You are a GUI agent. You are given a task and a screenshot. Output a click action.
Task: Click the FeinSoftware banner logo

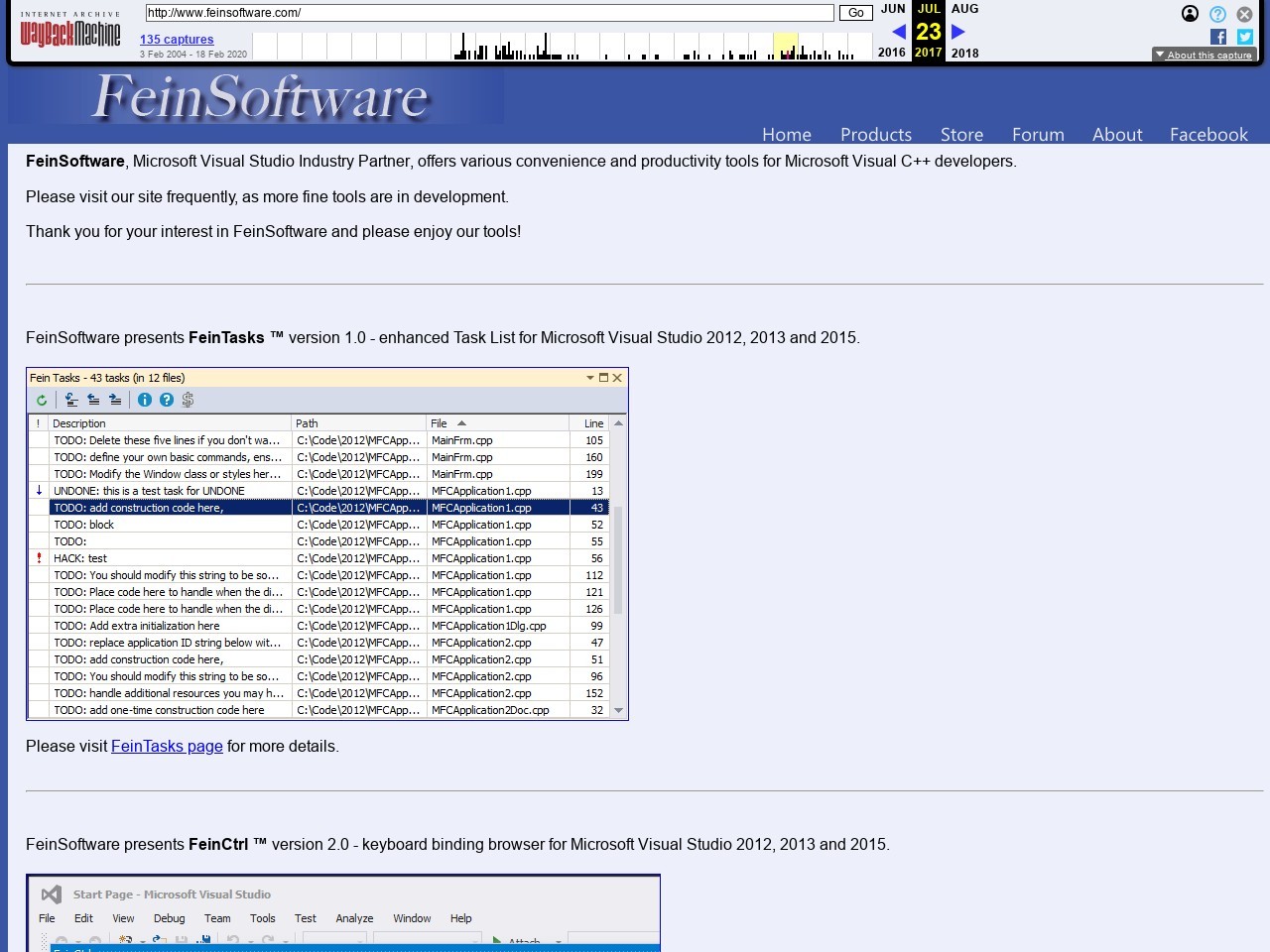[256, 96]
